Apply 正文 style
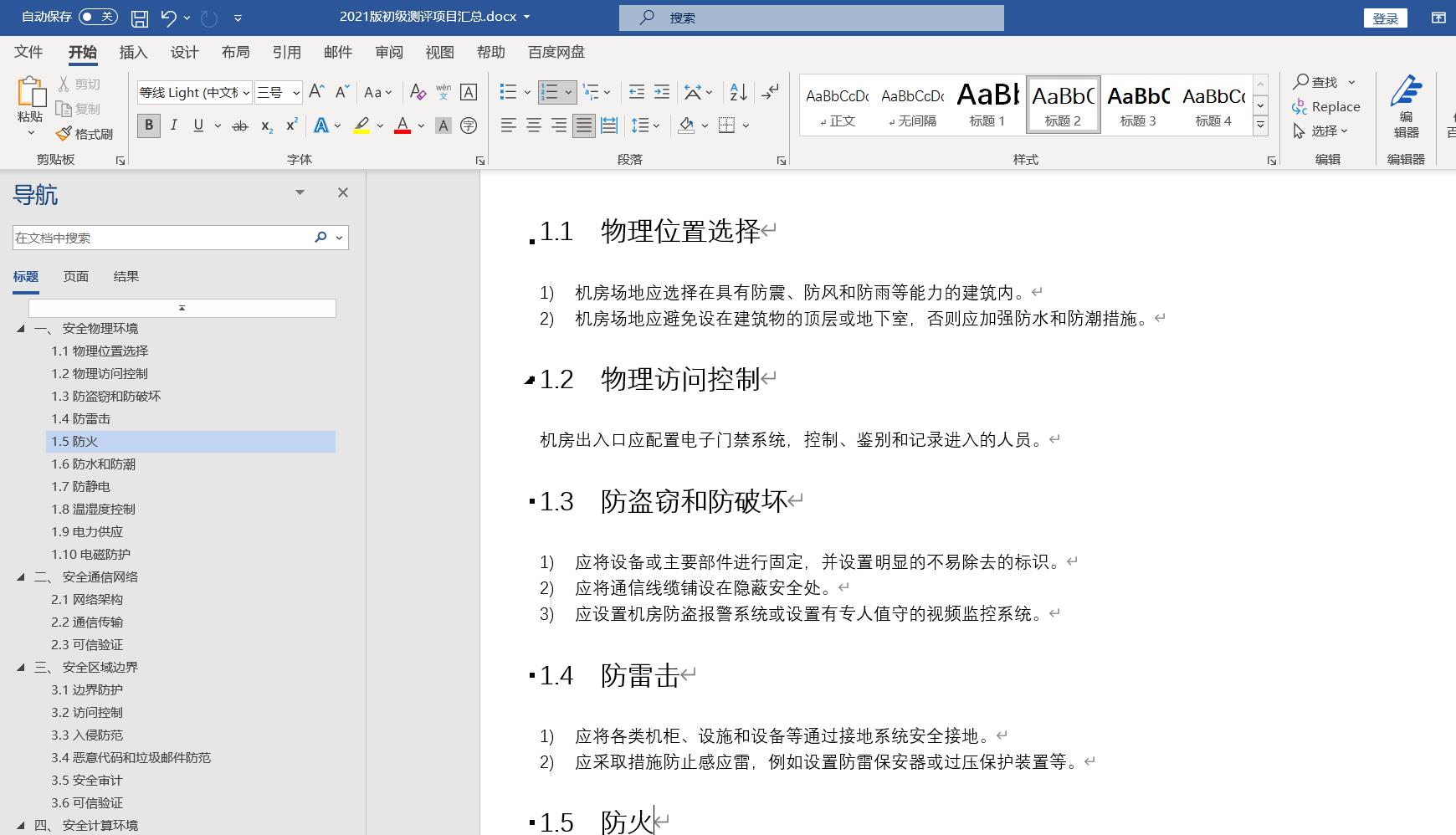 (x=838, y=105)
